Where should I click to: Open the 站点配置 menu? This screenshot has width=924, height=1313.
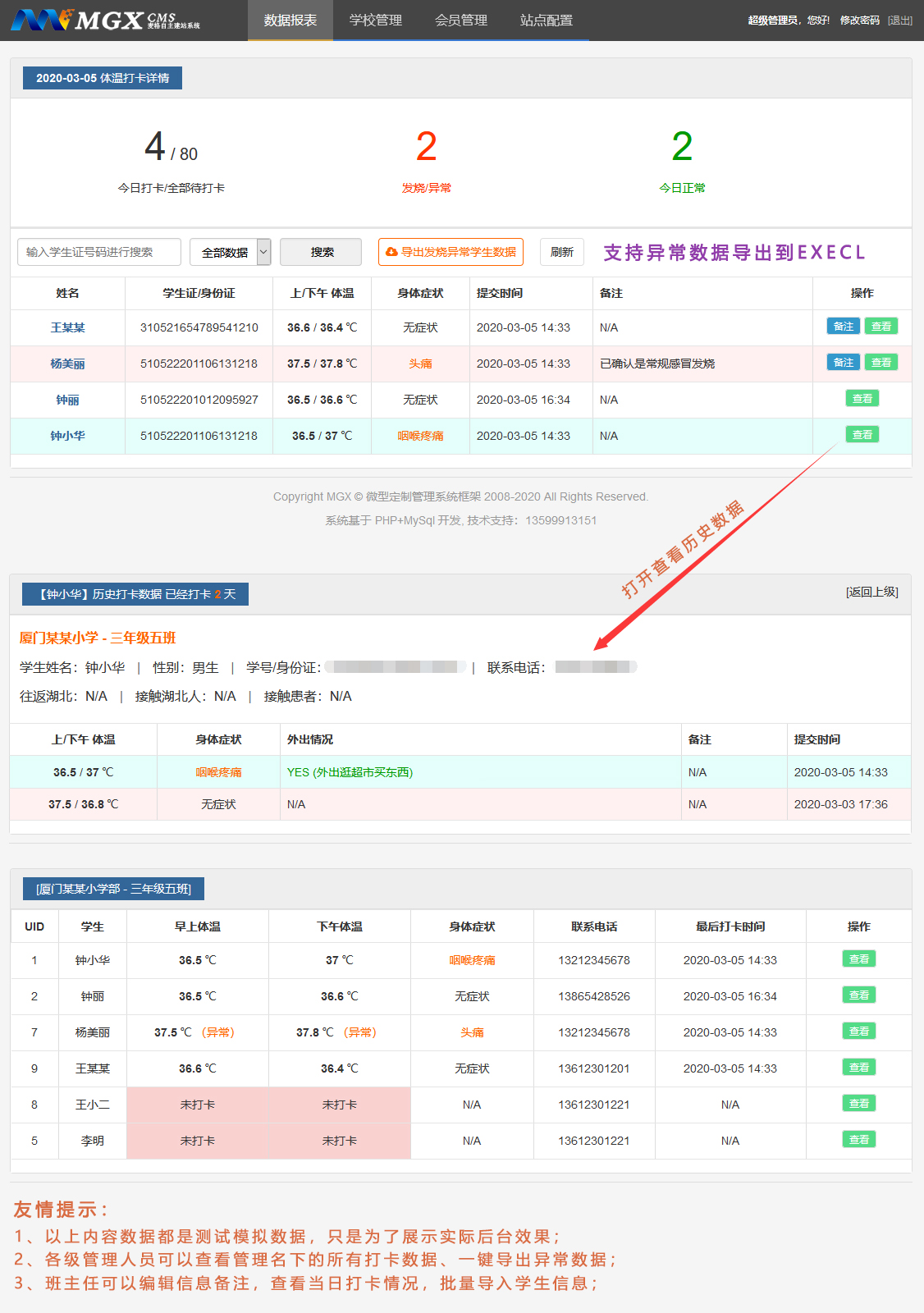546,20
